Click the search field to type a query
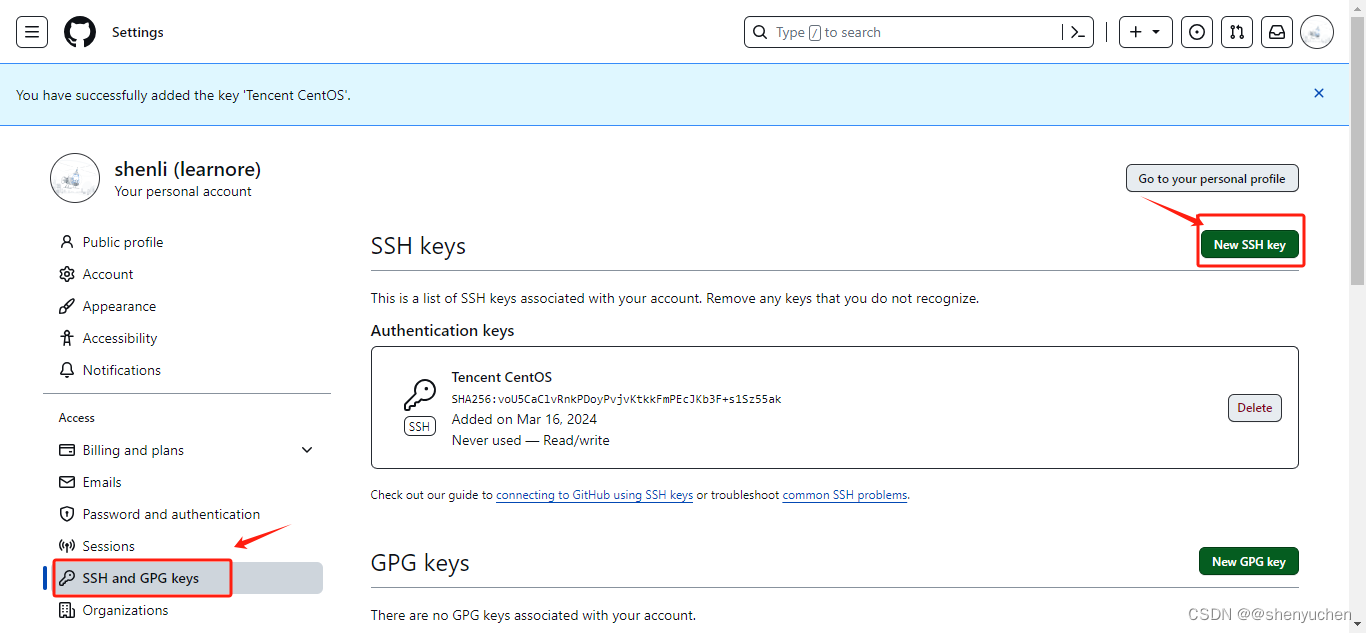1366x633 pixels. click(x=900, y=31)
